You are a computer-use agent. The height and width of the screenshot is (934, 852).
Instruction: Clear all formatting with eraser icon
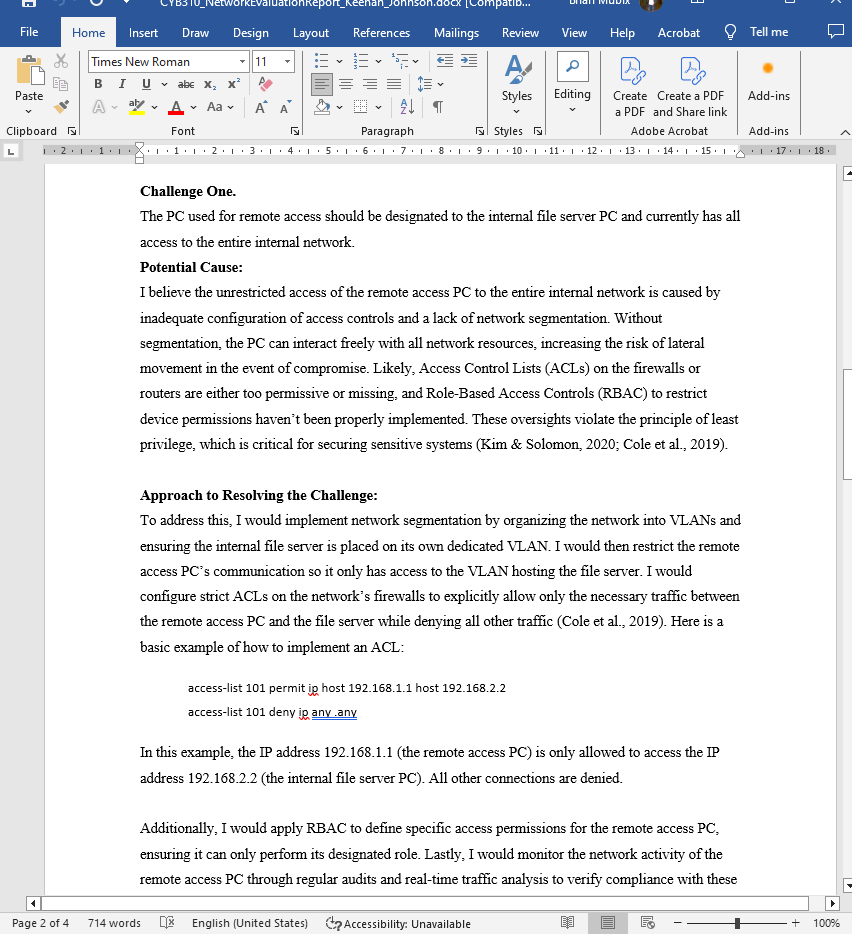[x=266, y=84]
